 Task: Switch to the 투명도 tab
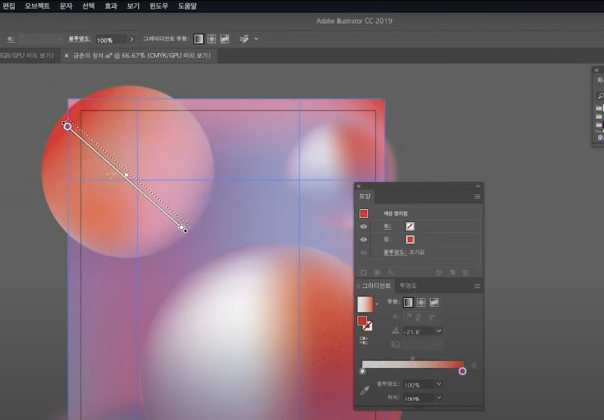408,286
